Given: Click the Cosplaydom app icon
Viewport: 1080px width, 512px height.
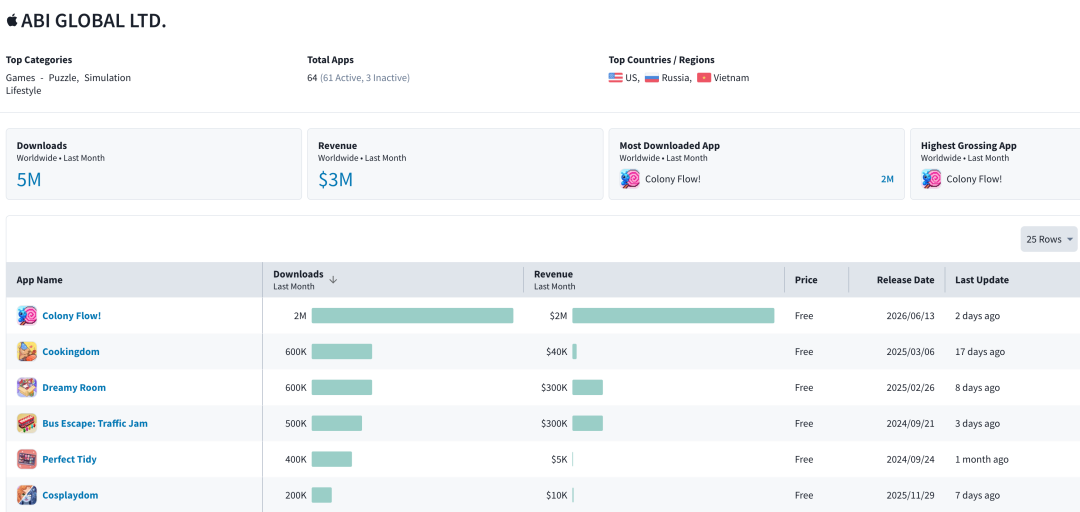Looking at the screenshot, I should pos(27,495).
